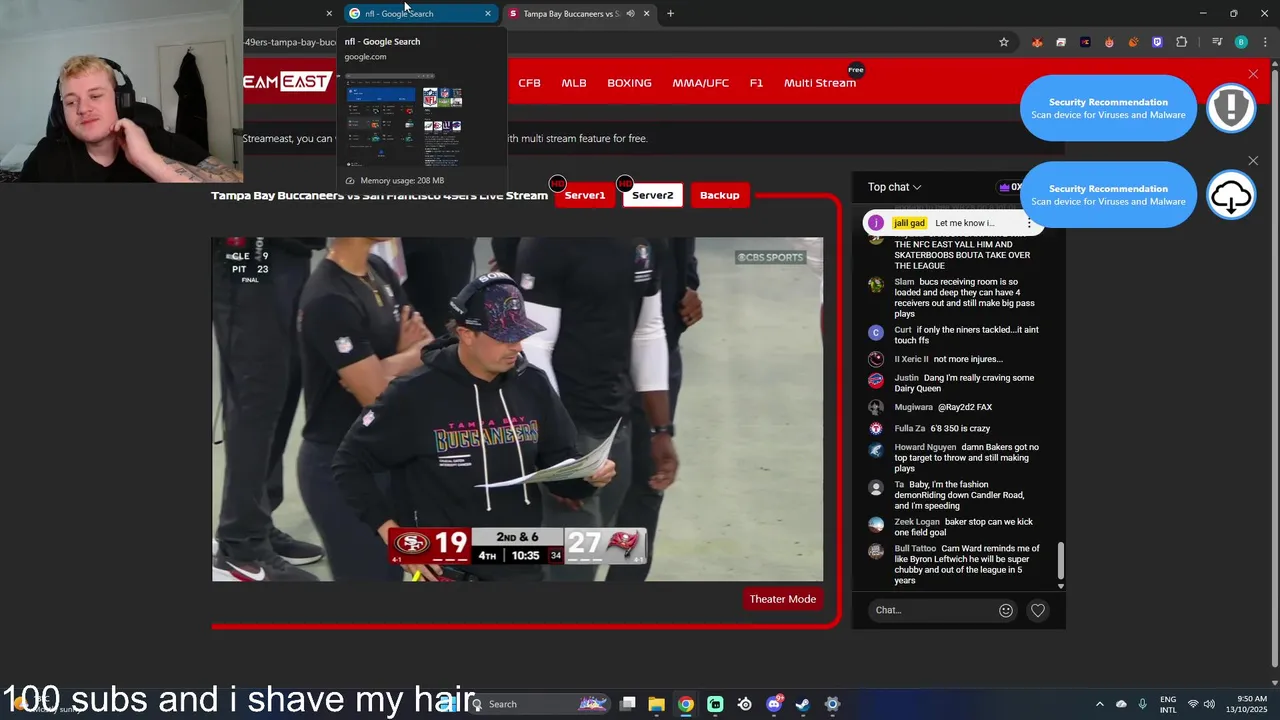This screenshot has height=720, width=1280.
Task: Mute the Tampa Bay Buccaneers tab audio icon
Action: [x=630, y=14]
